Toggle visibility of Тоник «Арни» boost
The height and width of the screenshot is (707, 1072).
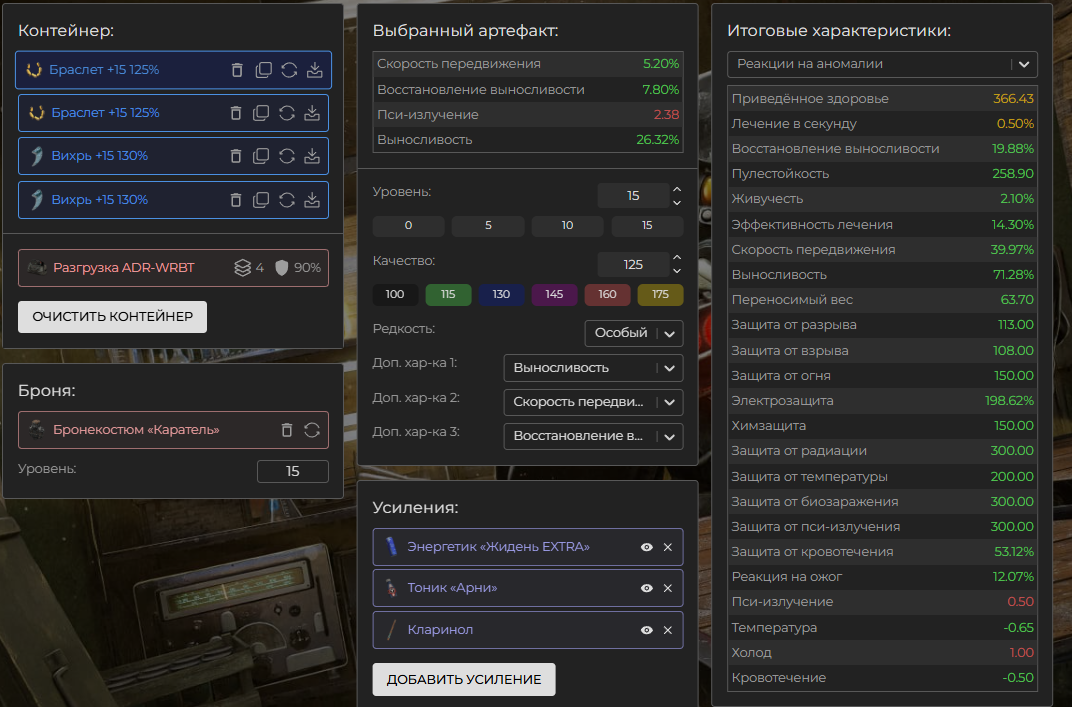pos(647,588)
